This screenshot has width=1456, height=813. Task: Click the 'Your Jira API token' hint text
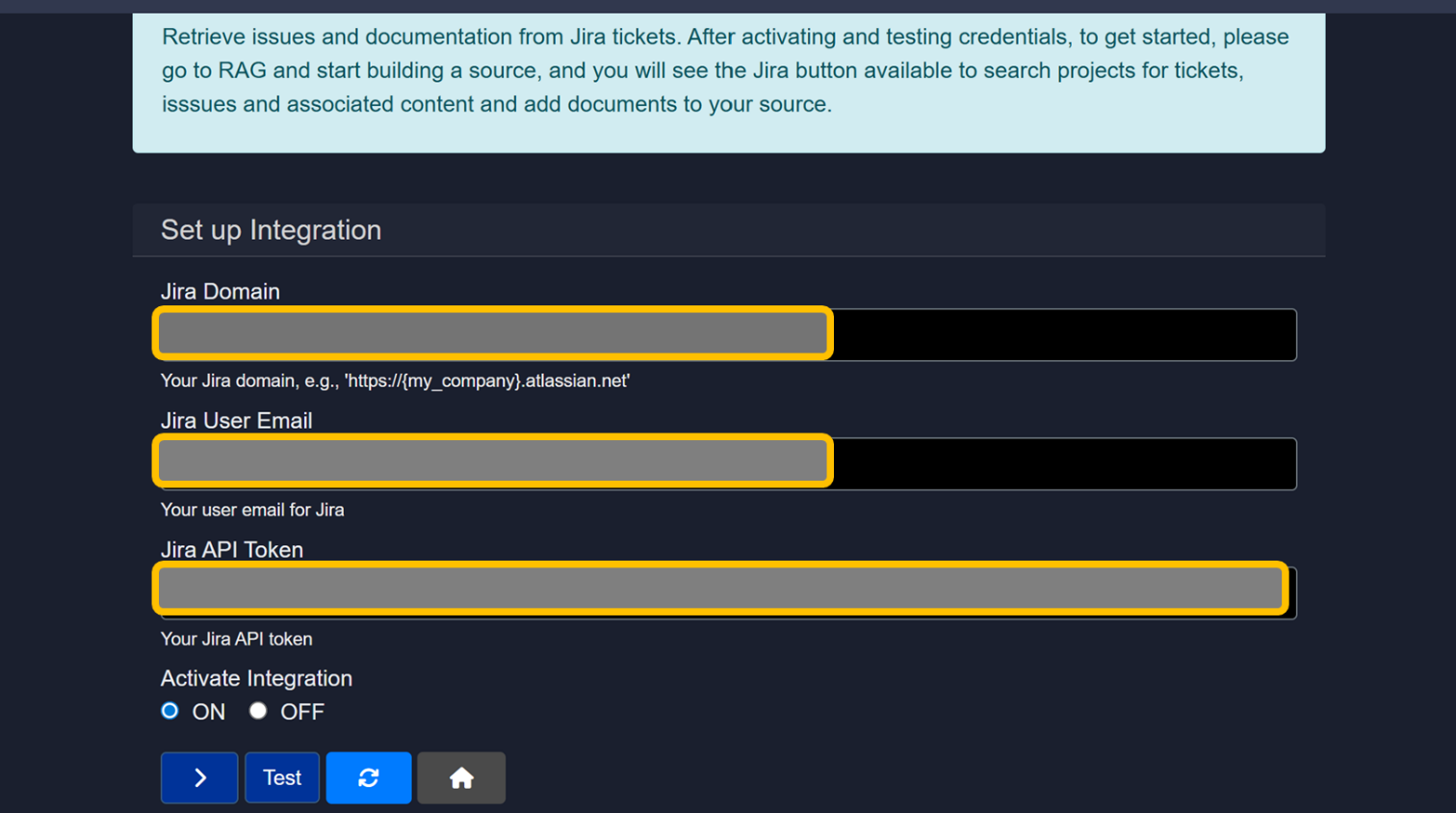click(236, 639)
